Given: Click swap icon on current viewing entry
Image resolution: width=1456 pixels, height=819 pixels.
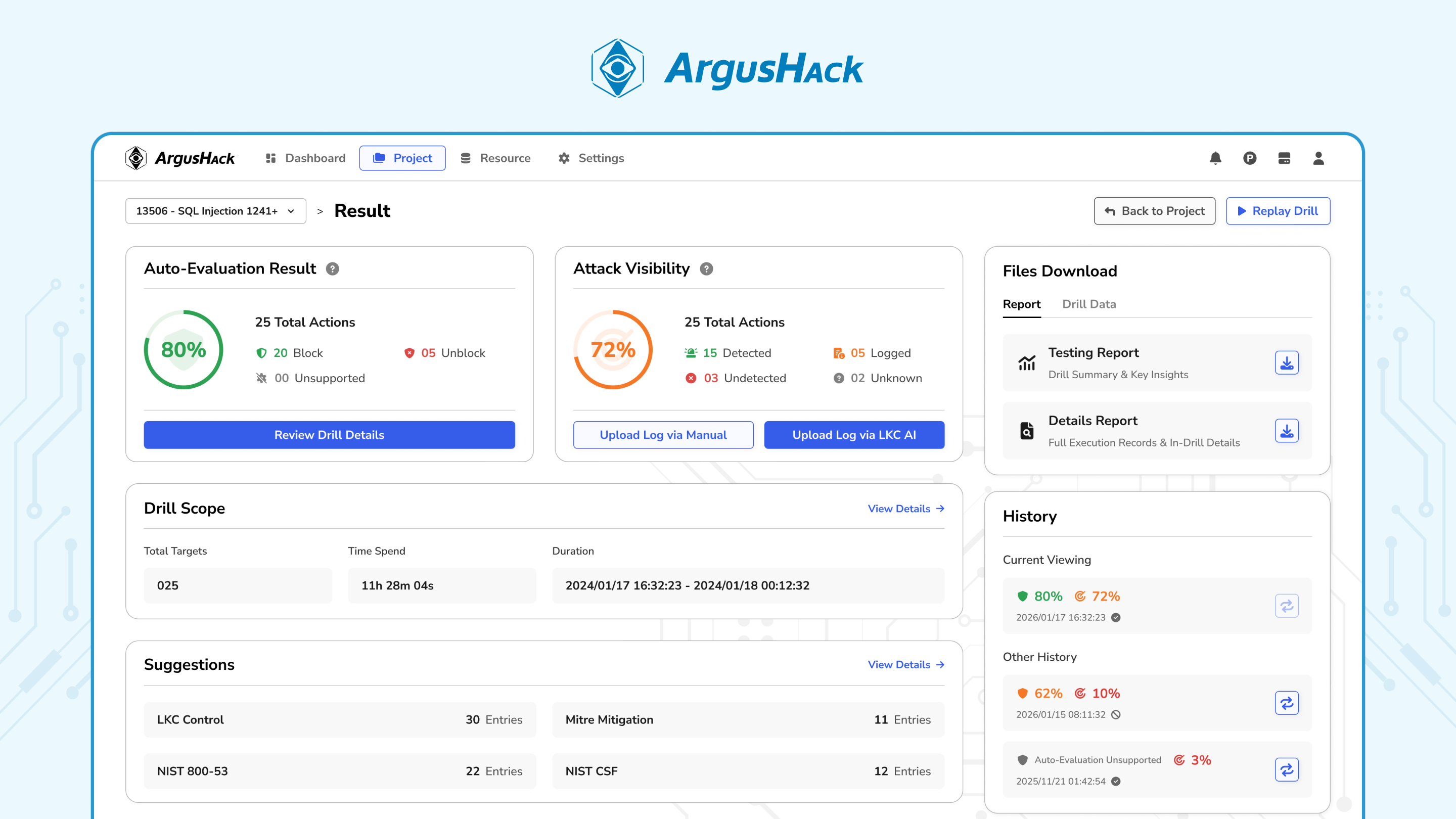Looking at the screenshot, I should click(1287, 606).
